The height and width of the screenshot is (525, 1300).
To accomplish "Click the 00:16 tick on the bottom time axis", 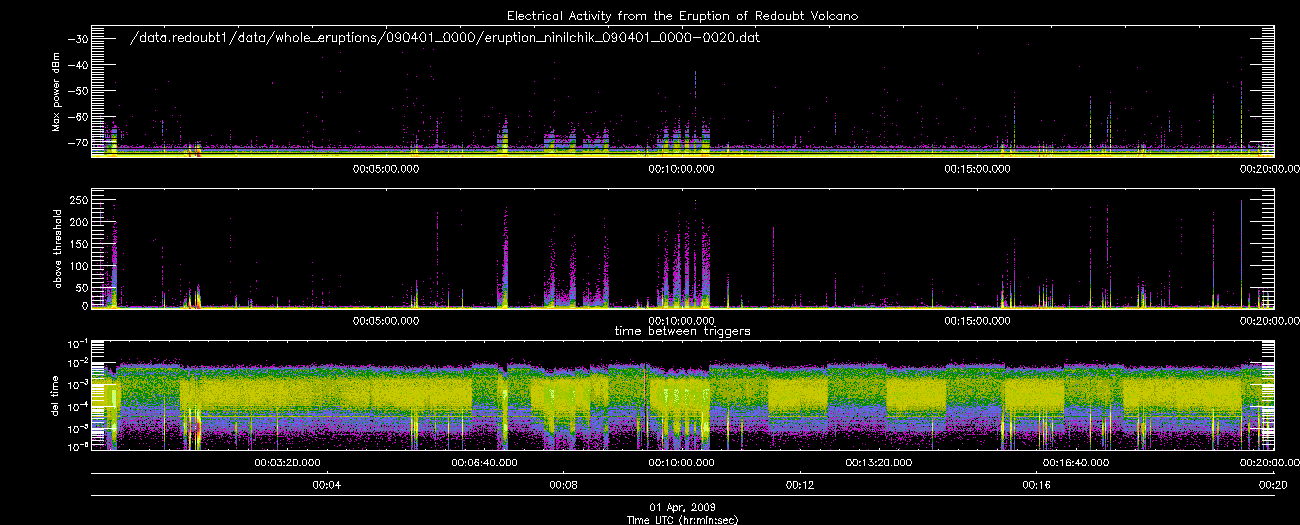I will click(1036, 485).
